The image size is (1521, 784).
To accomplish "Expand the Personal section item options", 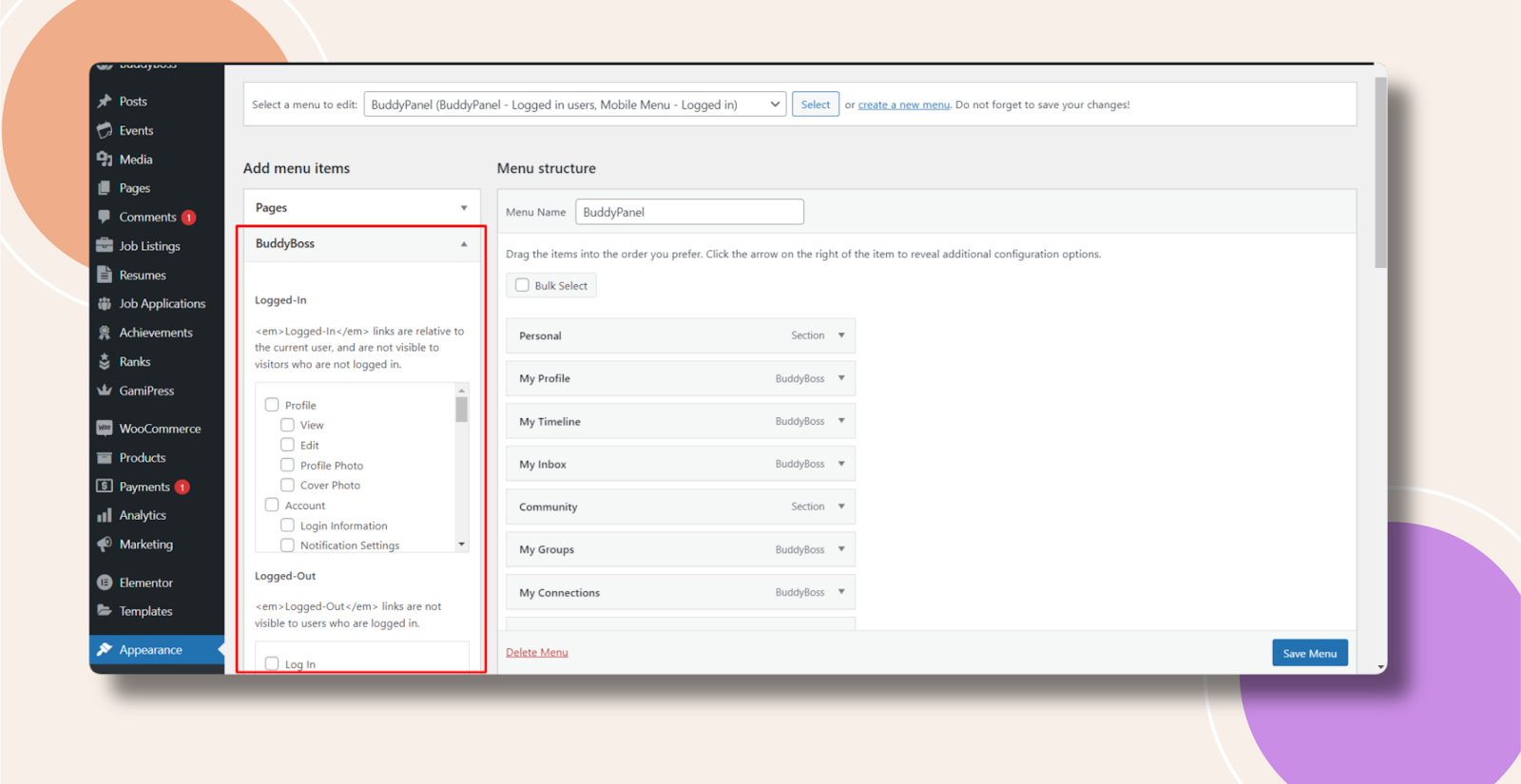I will point(841,335).
